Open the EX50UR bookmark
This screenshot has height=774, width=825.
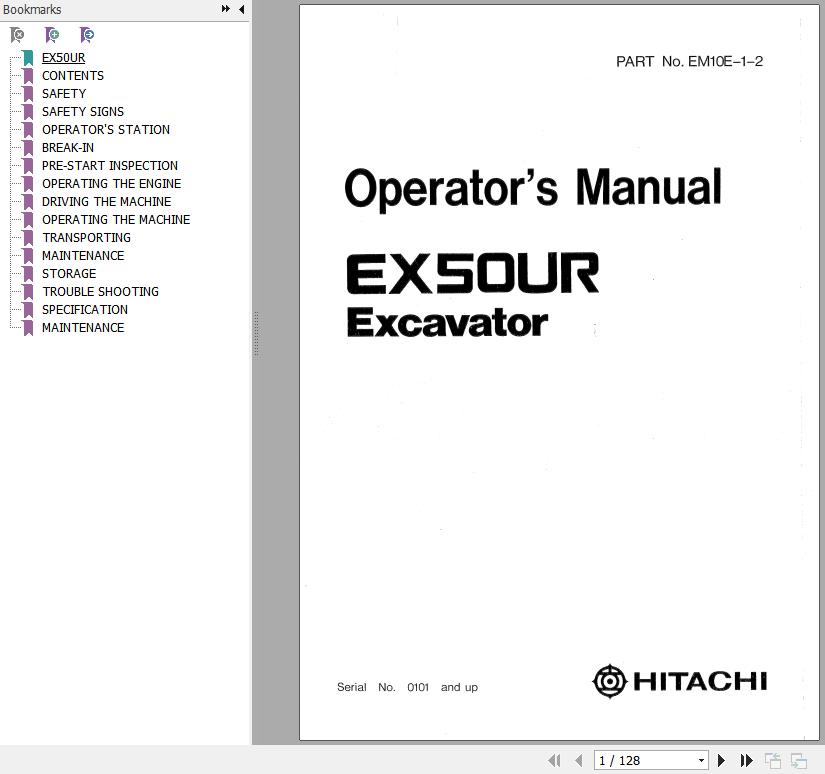coord(63,58)
